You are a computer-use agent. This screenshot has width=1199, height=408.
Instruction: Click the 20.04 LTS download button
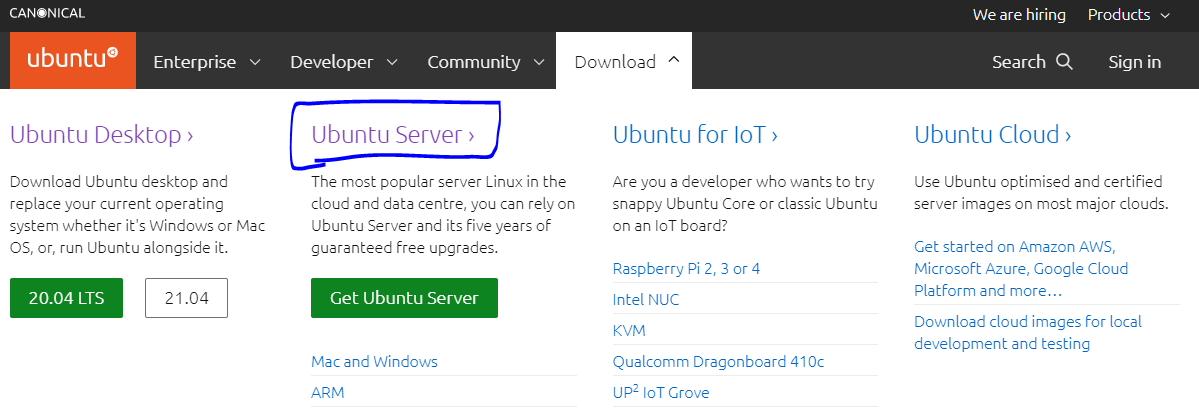[x=67, y=298]
